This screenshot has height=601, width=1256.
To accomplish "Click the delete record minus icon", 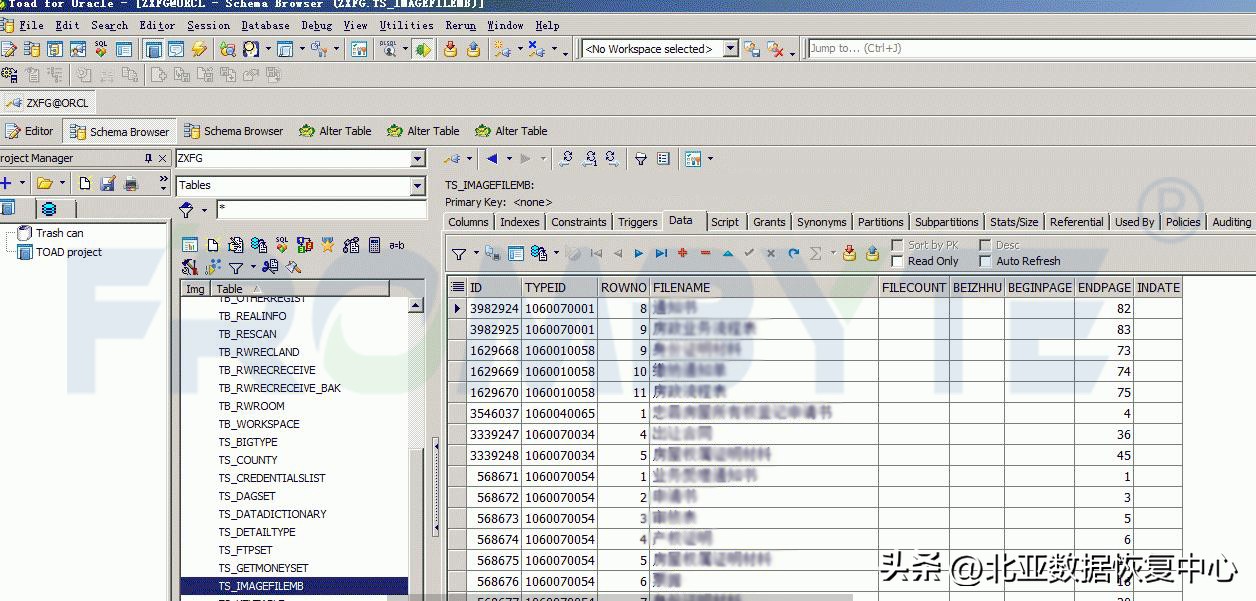I will click(x=706, y=253).
